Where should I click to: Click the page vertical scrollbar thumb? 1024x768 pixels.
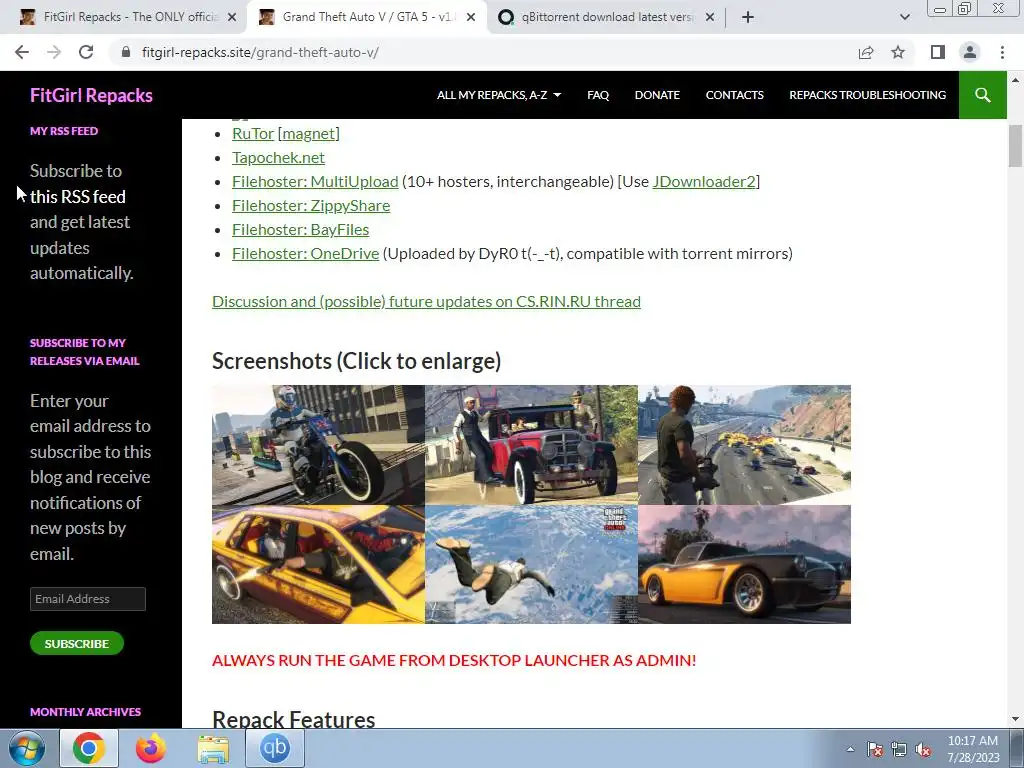click(1016, 146)
